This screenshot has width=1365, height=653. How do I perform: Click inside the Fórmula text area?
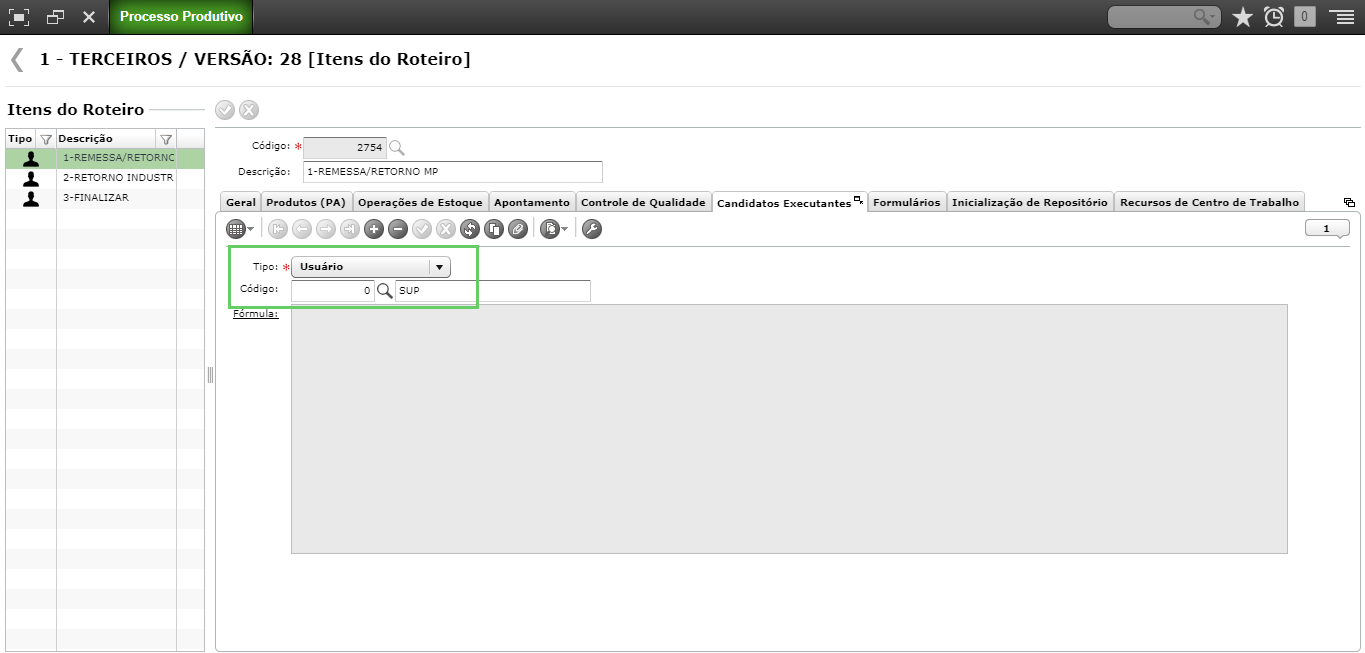[789, 429]
